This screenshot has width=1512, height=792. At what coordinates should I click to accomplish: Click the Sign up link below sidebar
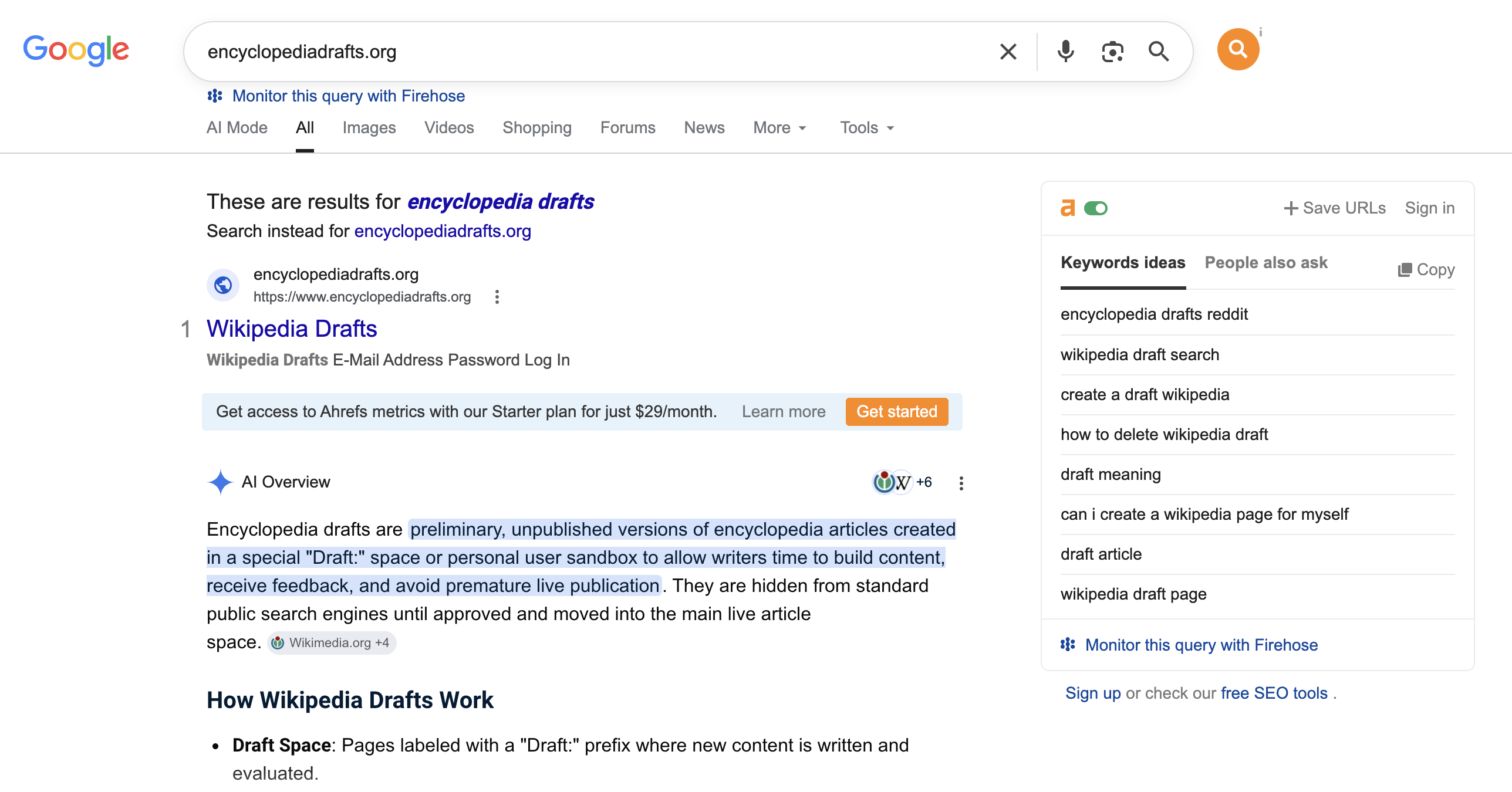(x=1093, y=693)
